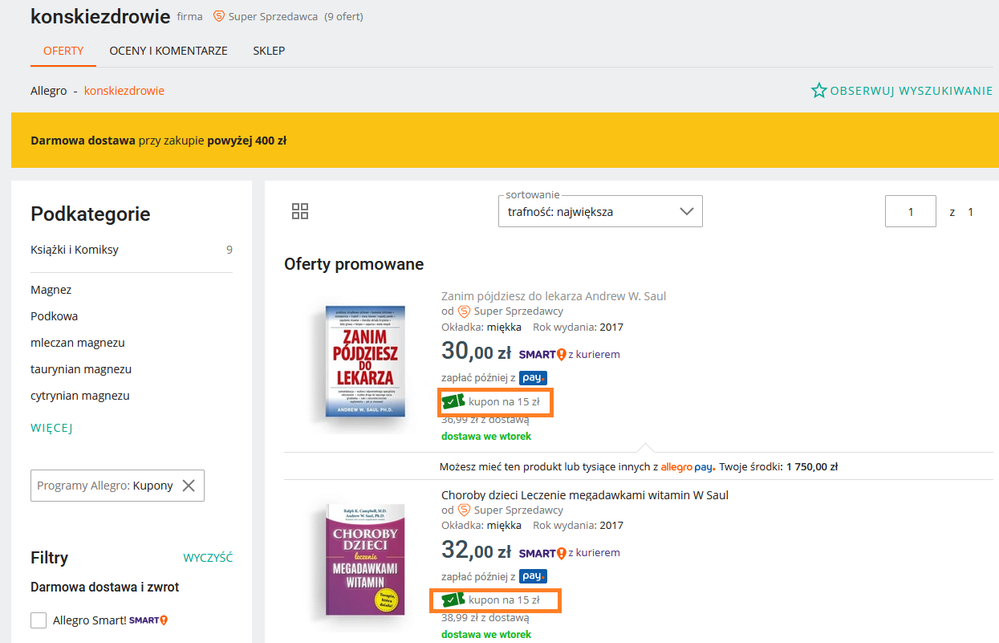
Task: Click the coupon ticket icon on second offer
Action: click(x=454, y=600)
